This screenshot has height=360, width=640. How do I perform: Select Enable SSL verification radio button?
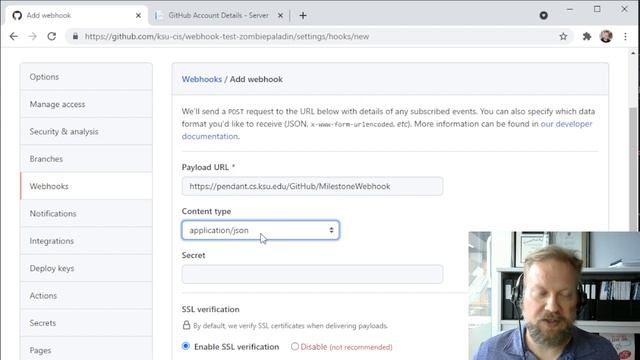(186, 346)
